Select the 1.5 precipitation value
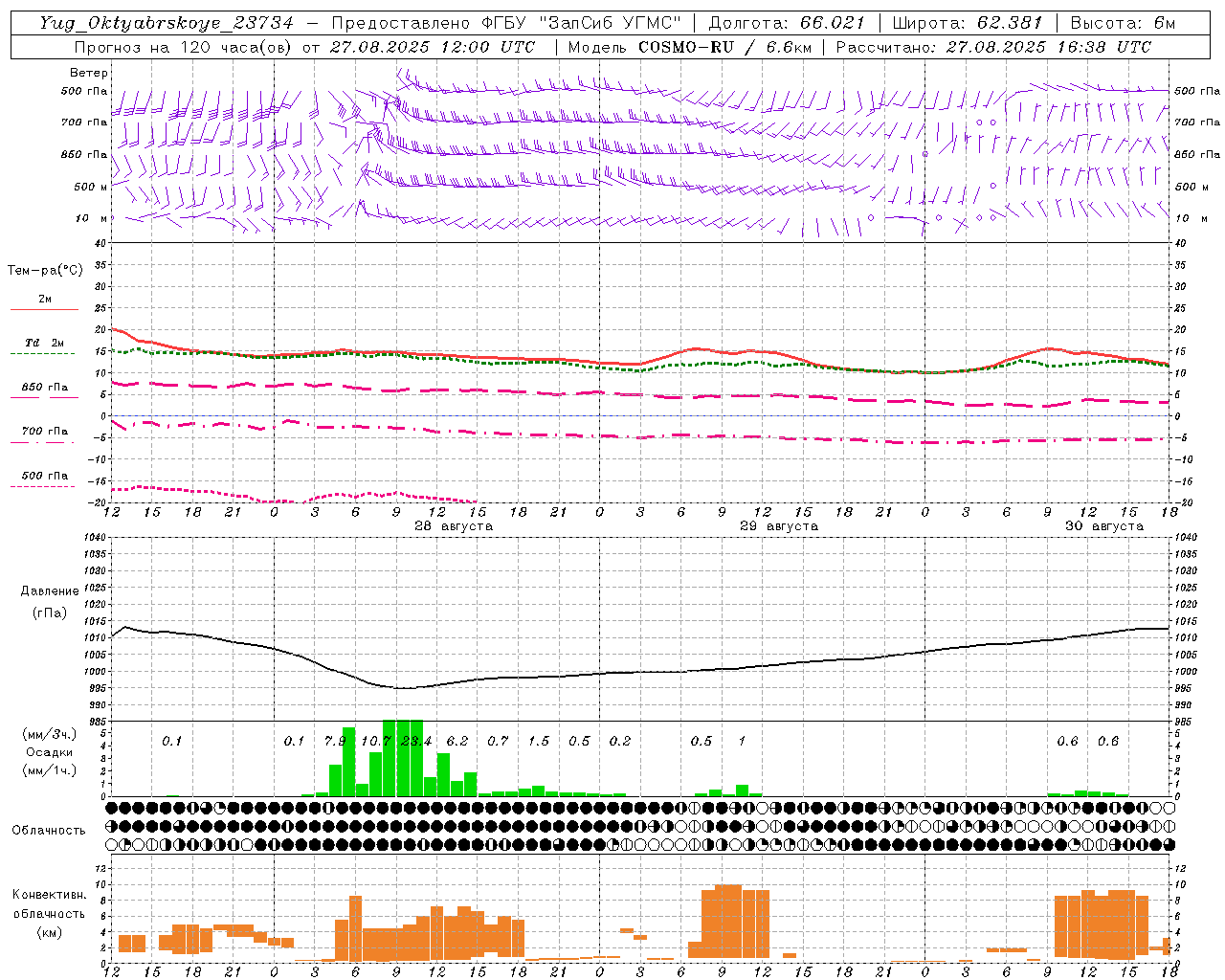The image size is (1225, 980). tap(539, 741)
